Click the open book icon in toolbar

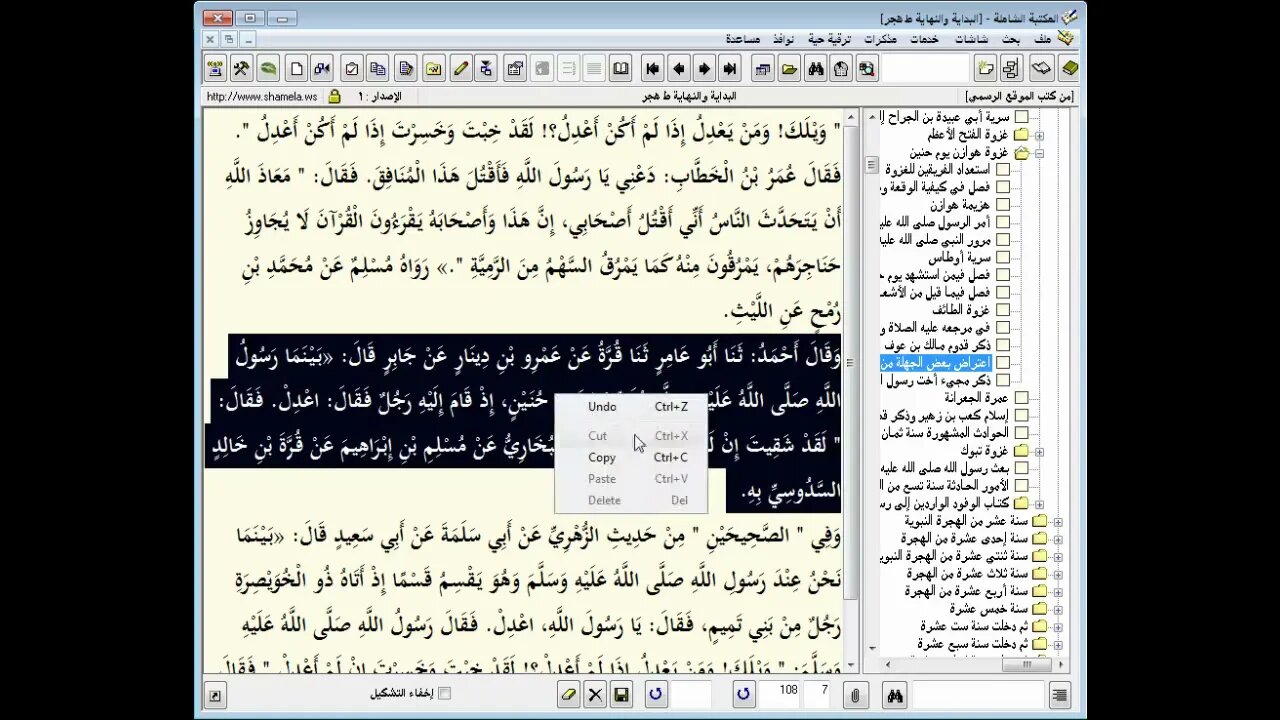point(621,69)
